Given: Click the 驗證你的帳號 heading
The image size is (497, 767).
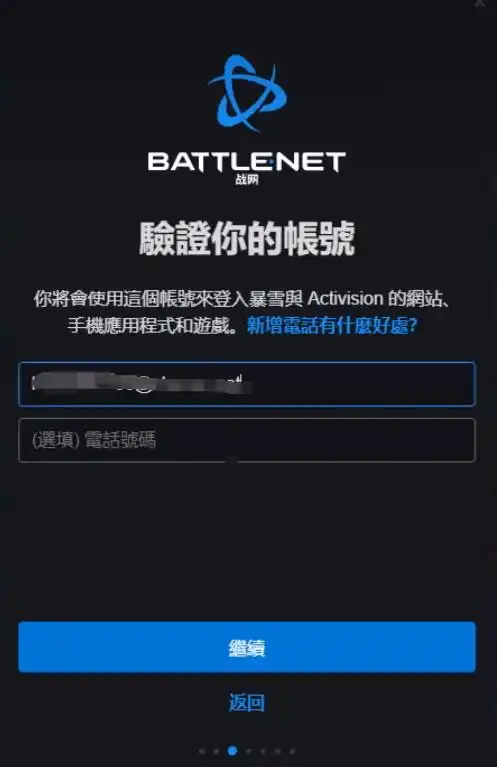Looking at the screenshot, I should click(247, 238).
